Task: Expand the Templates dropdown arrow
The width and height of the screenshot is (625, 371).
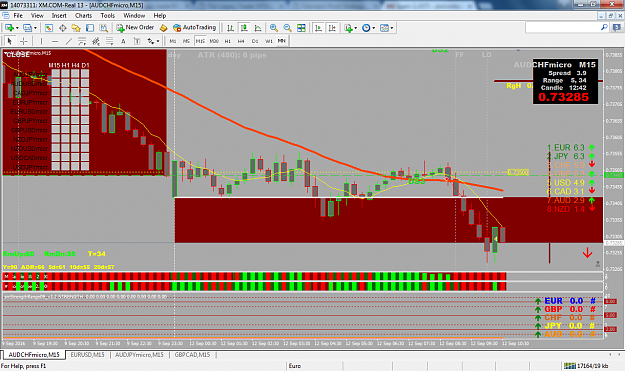Action: (392, 28)
